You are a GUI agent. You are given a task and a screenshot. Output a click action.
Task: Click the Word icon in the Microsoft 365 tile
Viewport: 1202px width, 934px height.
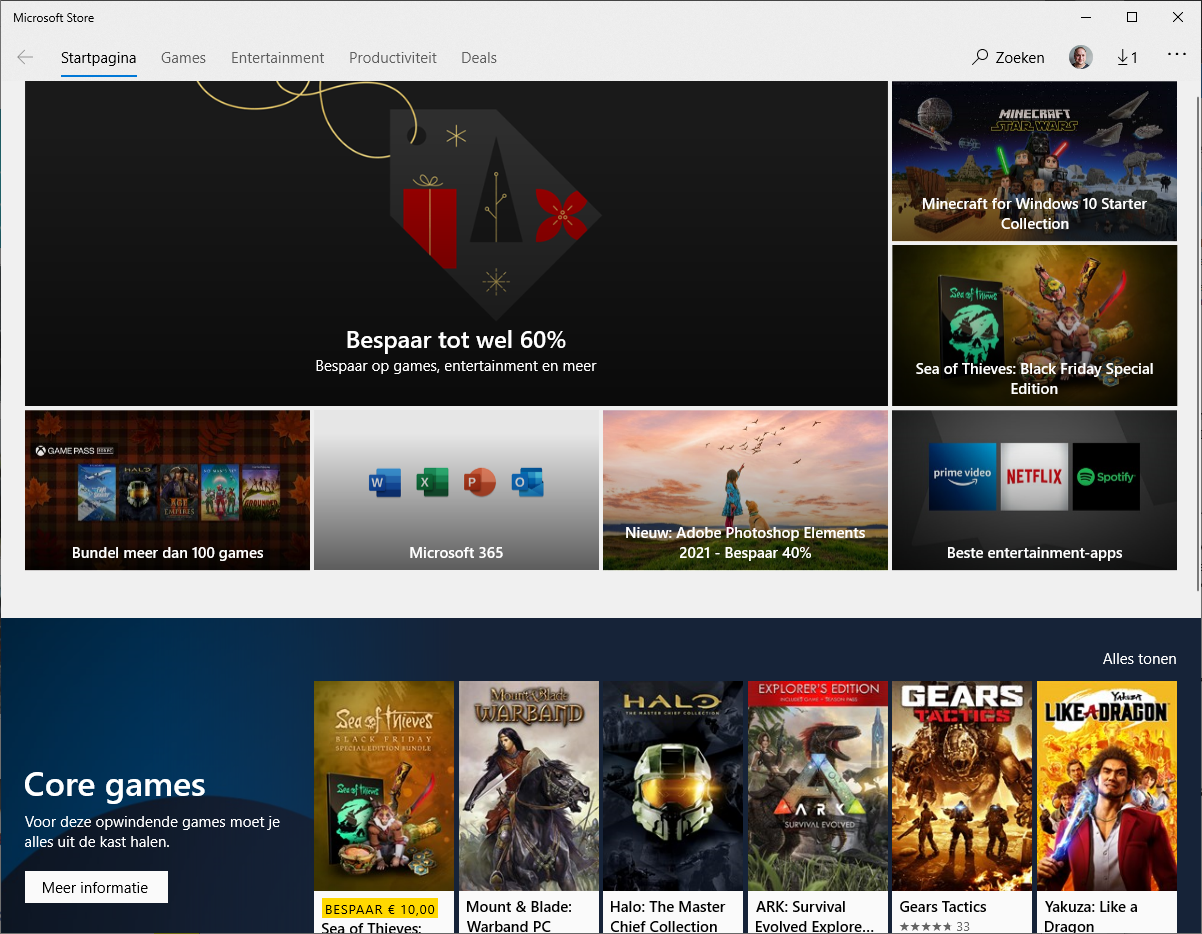point(385,482)
